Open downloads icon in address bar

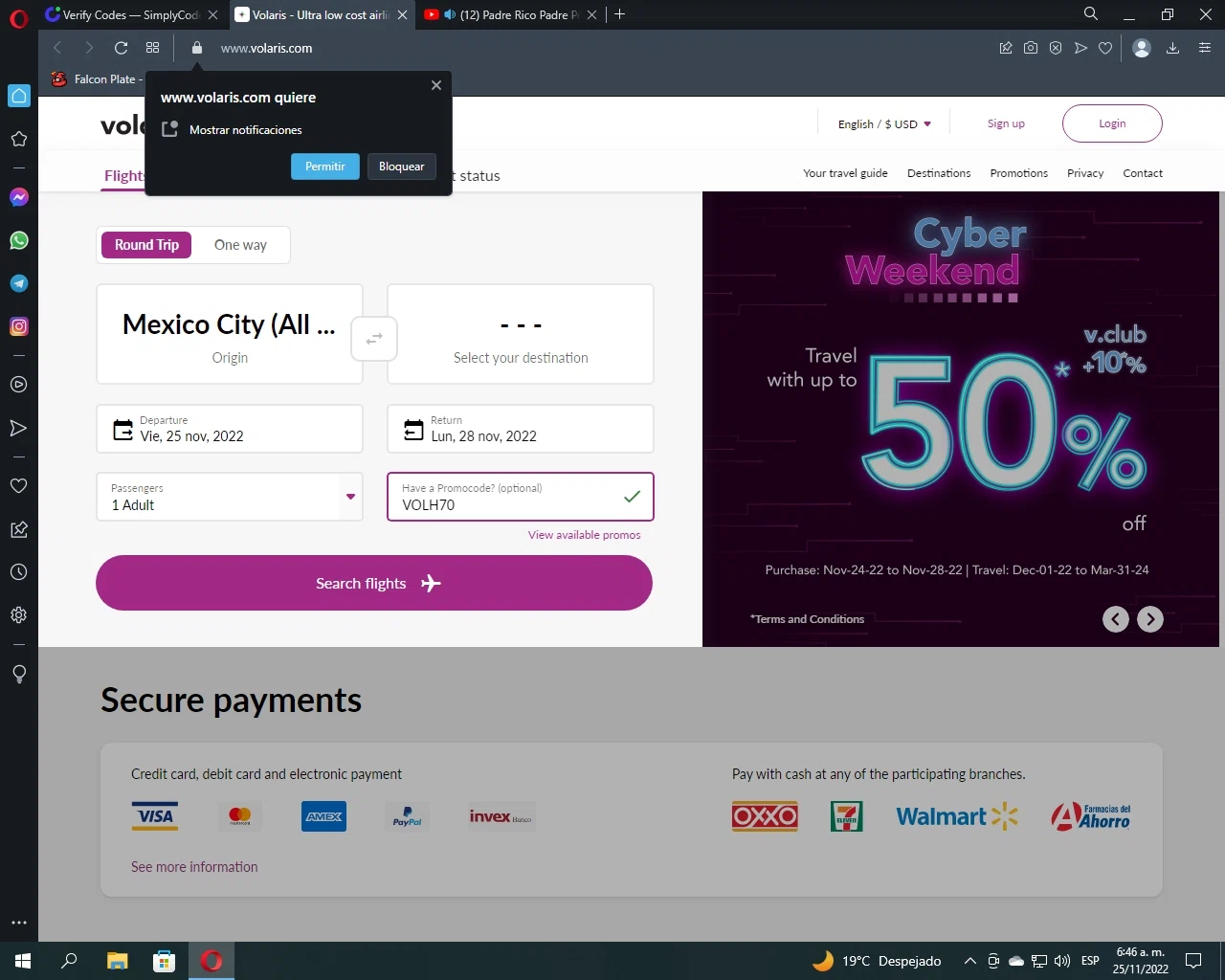tap(1172, 48)
